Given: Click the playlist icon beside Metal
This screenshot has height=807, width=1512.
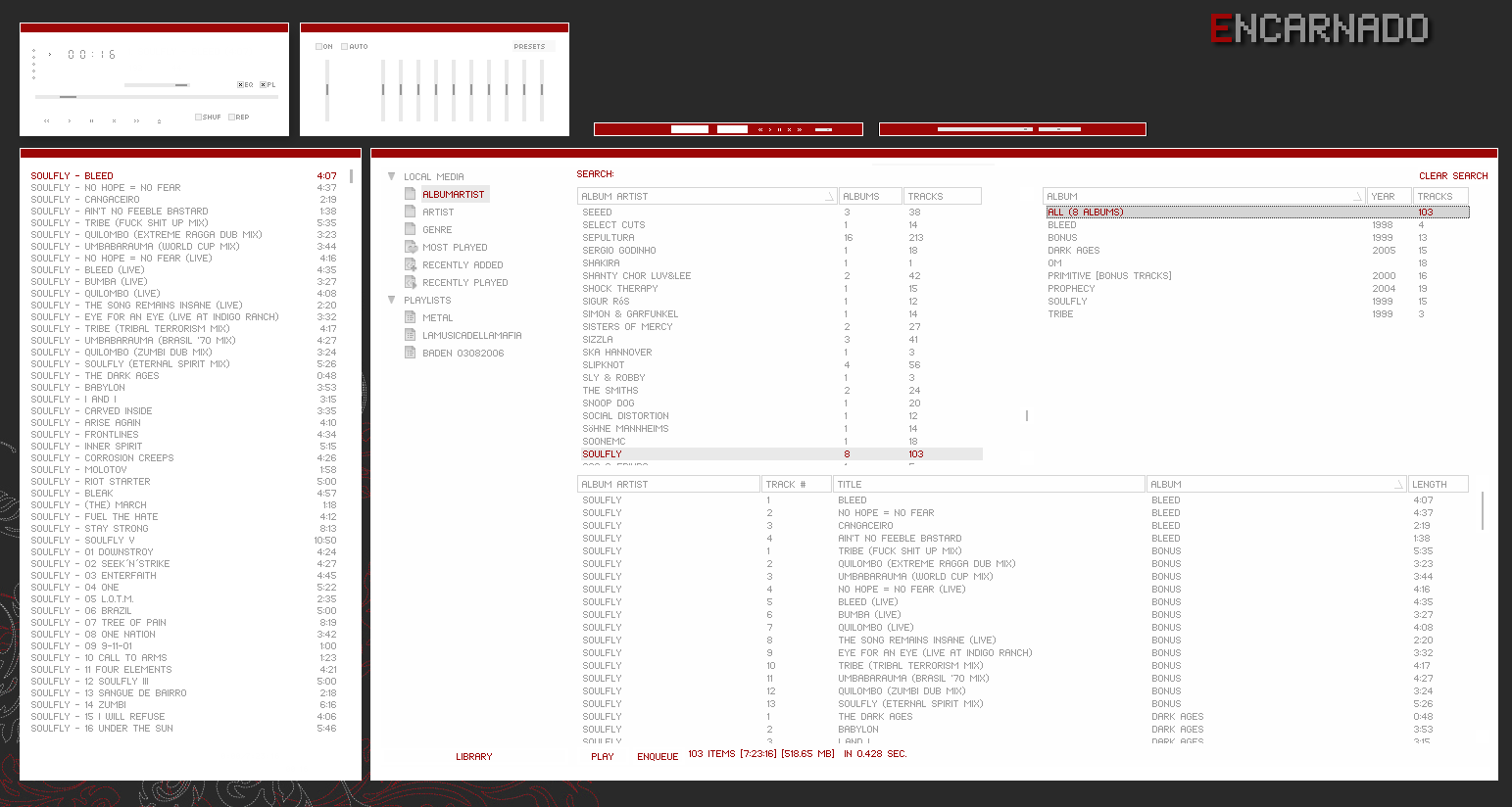Looking at the screenshot, I should (411, 317).
